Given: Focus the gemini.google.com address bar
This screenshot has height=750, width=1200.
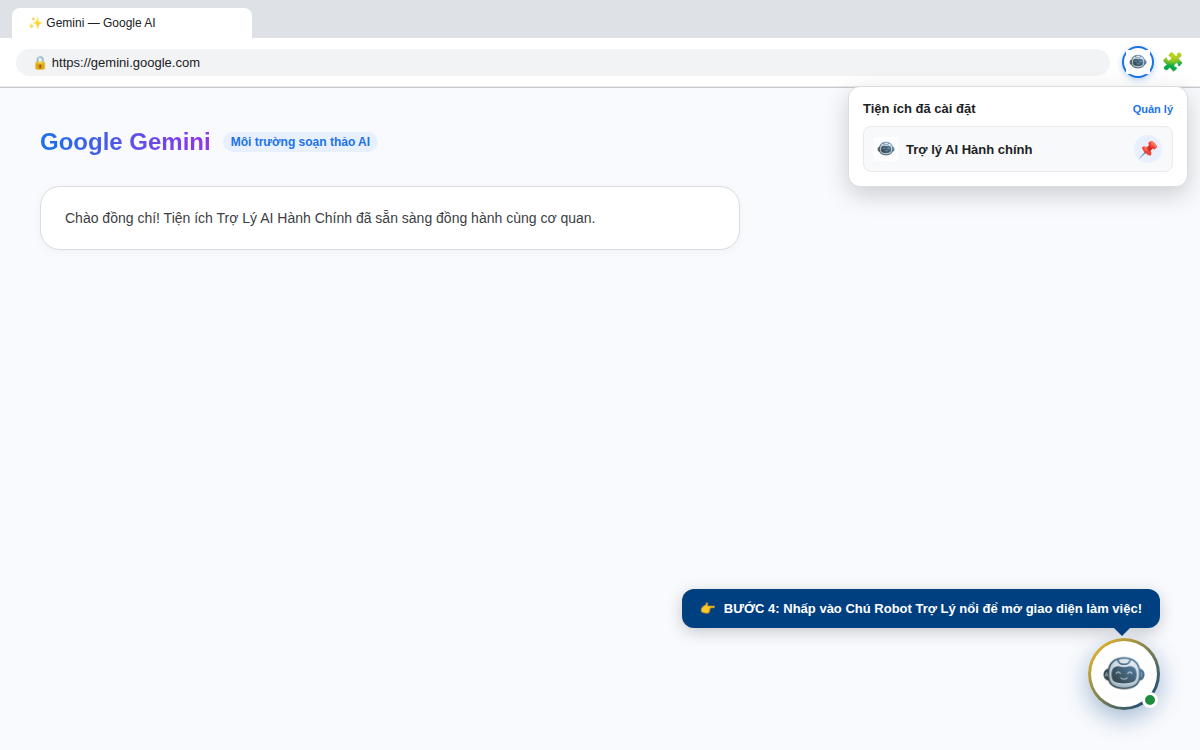Looking at the screenshot, I should tap(563, 62).
